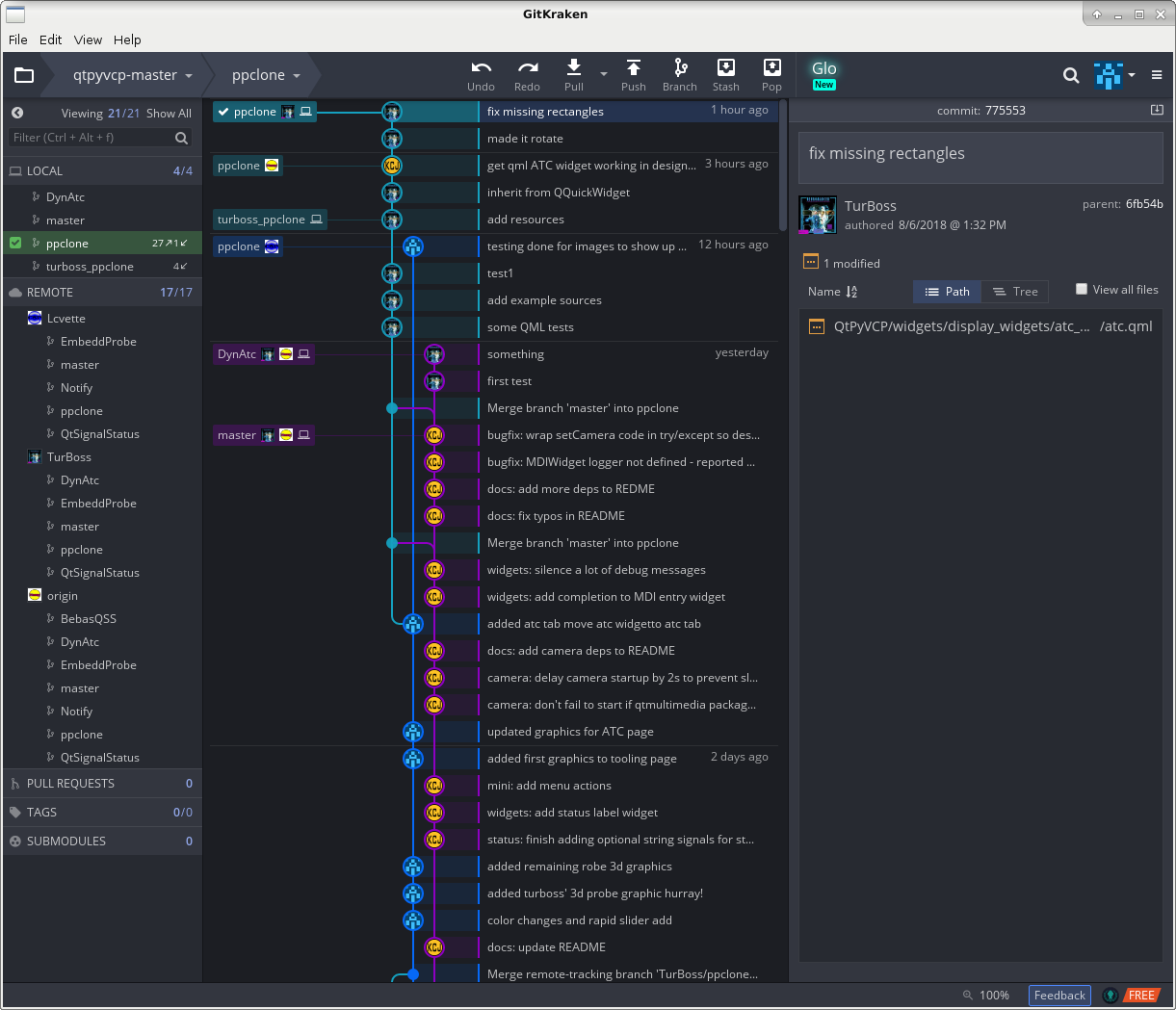The width and height of the screenshot is (1176, 1010).
Task: Open the hamburger menu at top right
Action: pyautogui.click(x=1157, y=75)
